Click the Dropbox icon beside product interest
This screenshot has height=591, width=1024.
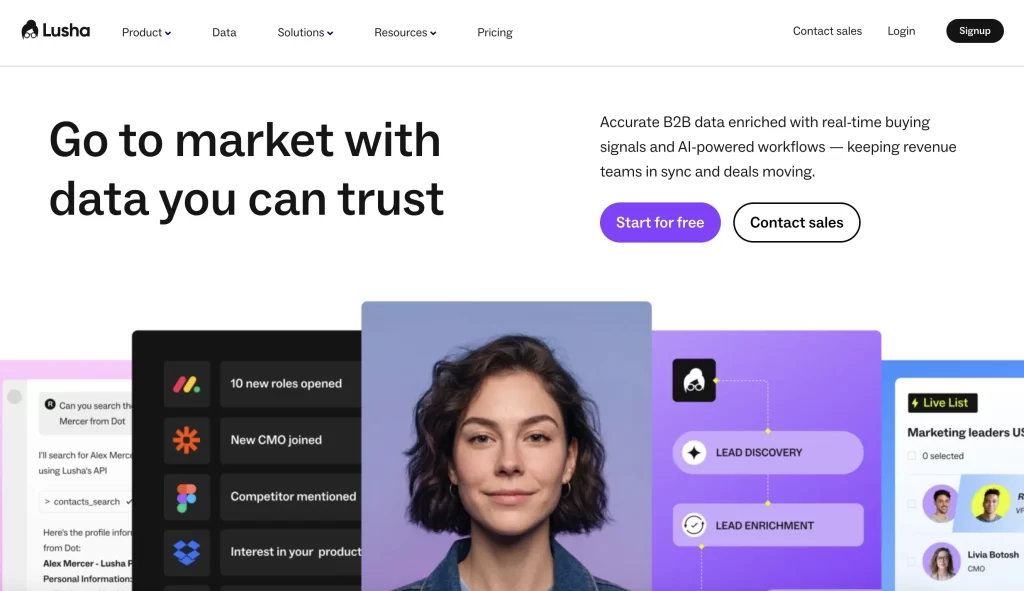pyautogui.click(x=187, y=552)
